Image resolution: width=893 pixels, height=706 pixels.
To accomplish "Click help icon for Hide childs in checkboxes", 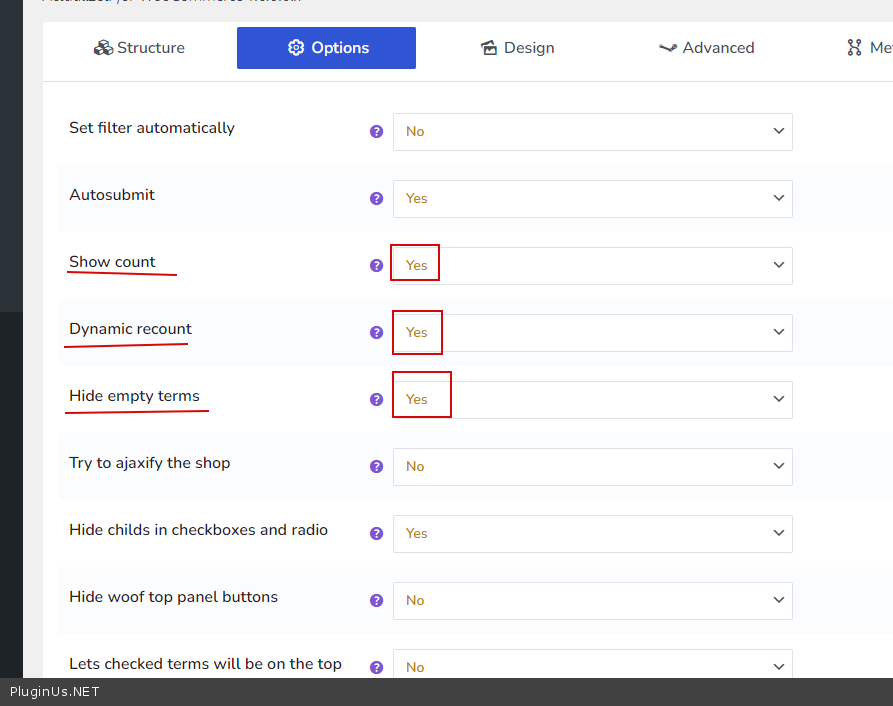I will 376,533.
